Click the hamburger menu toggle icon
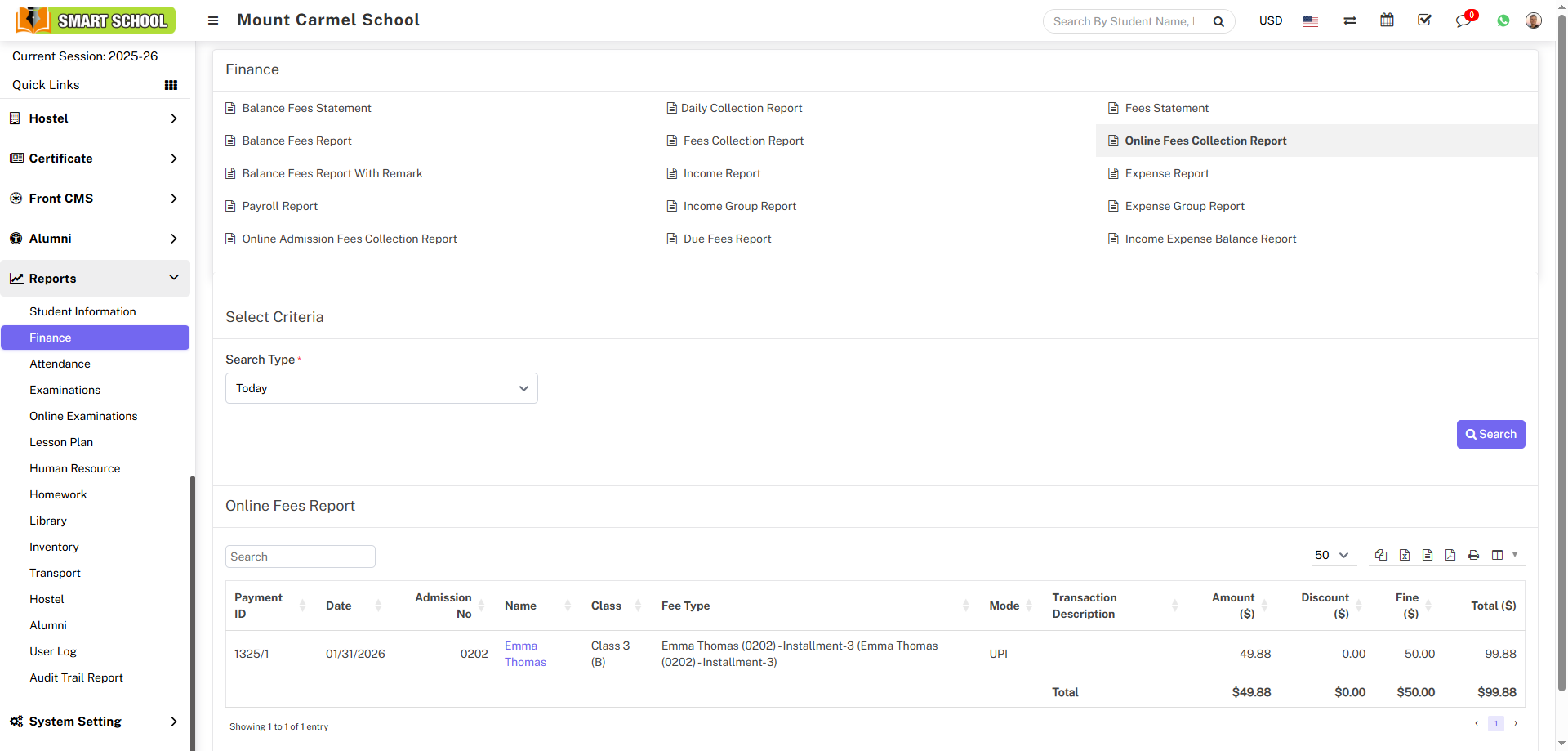The height and width of the screenshot is (751, 1568). click(x=213, y=20)
